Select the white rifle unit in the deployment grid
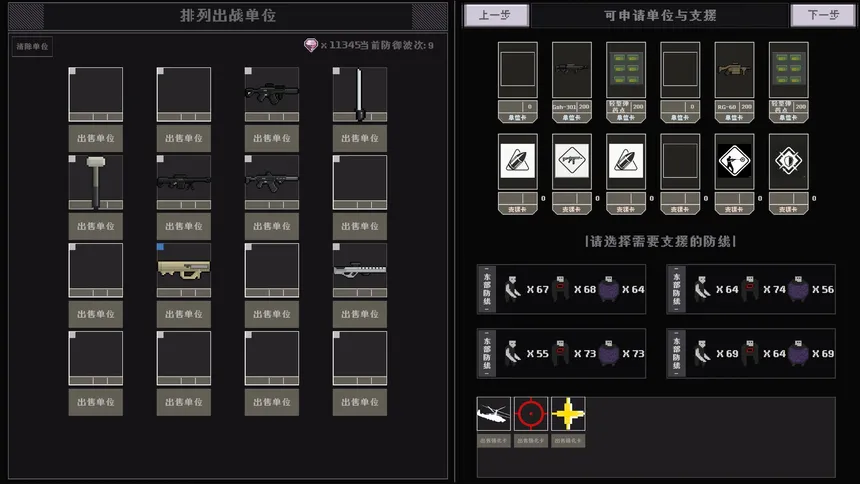Image resolution: width=860 pixels, height=484 pixels. [x=360, y=270]
